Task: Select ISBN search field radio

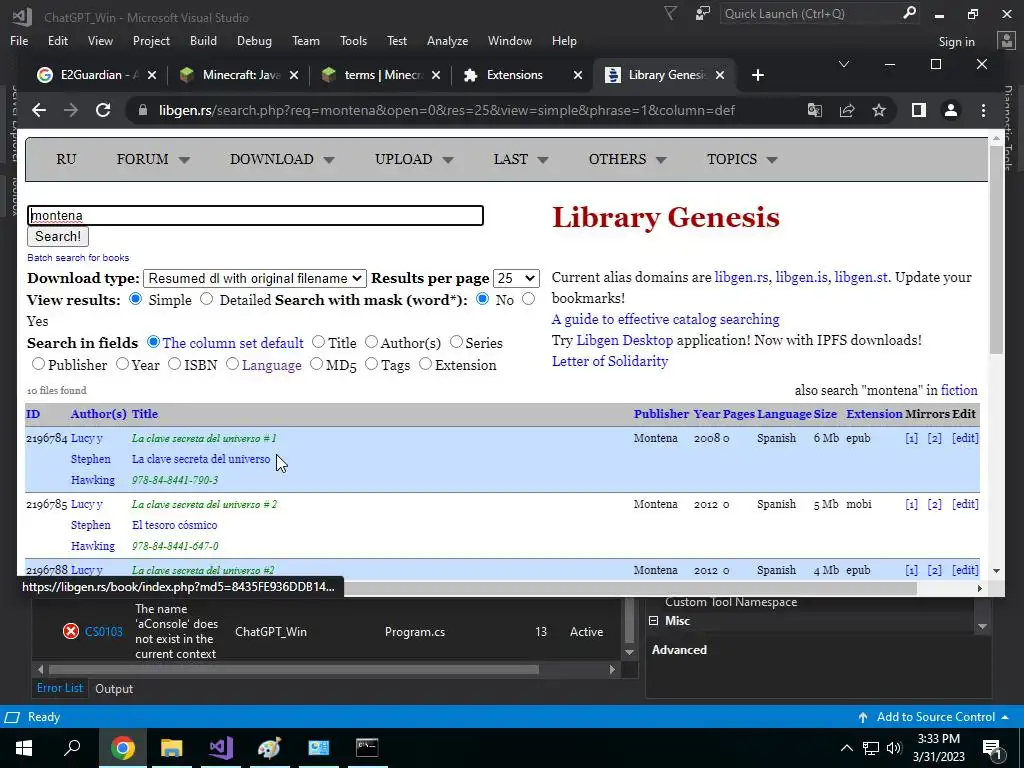Action: (174, 364)
